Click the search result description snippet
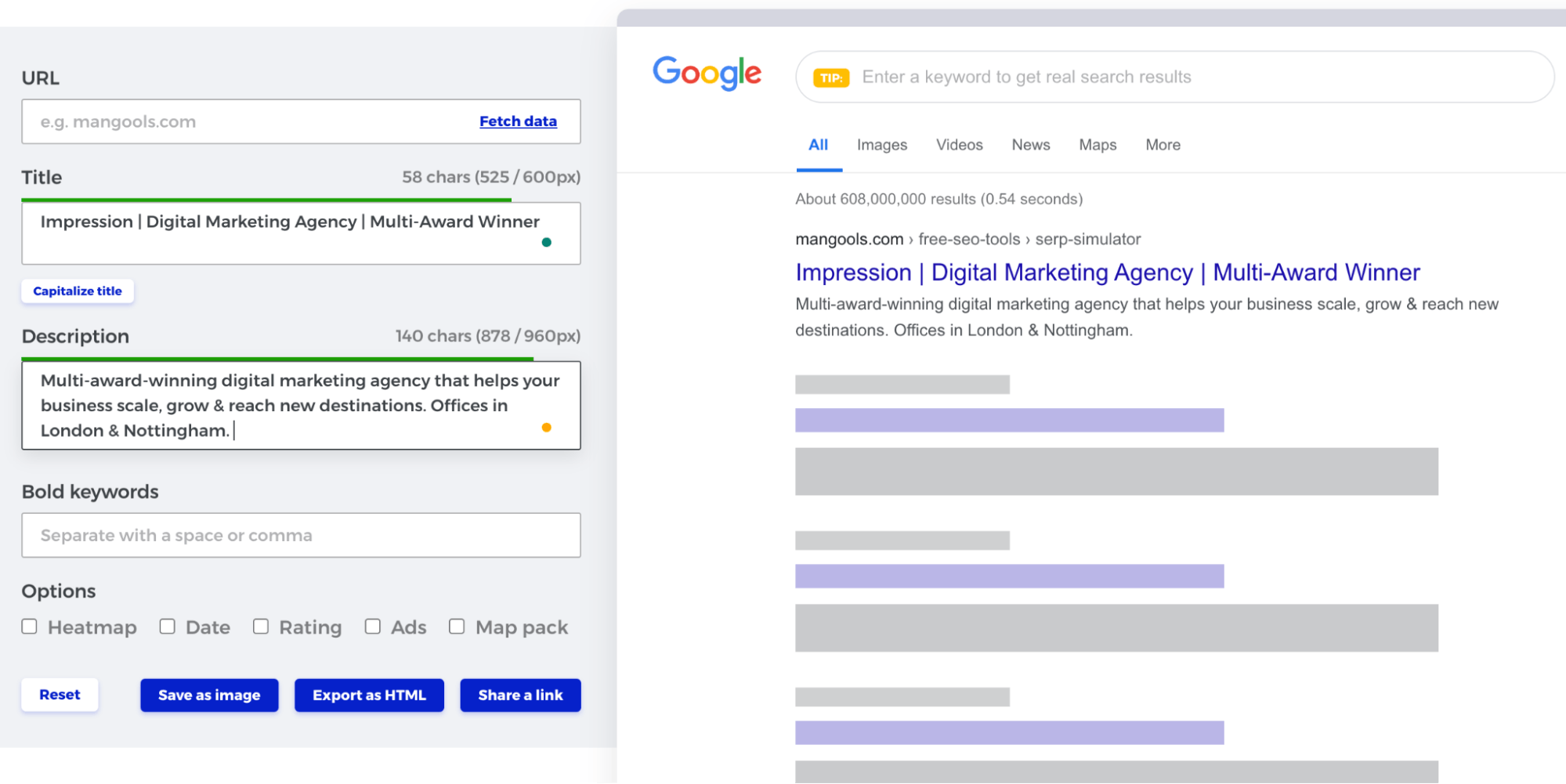The width and height of the screenshot is (1566, 784). pyautogui.click(x=1147, y=317)
